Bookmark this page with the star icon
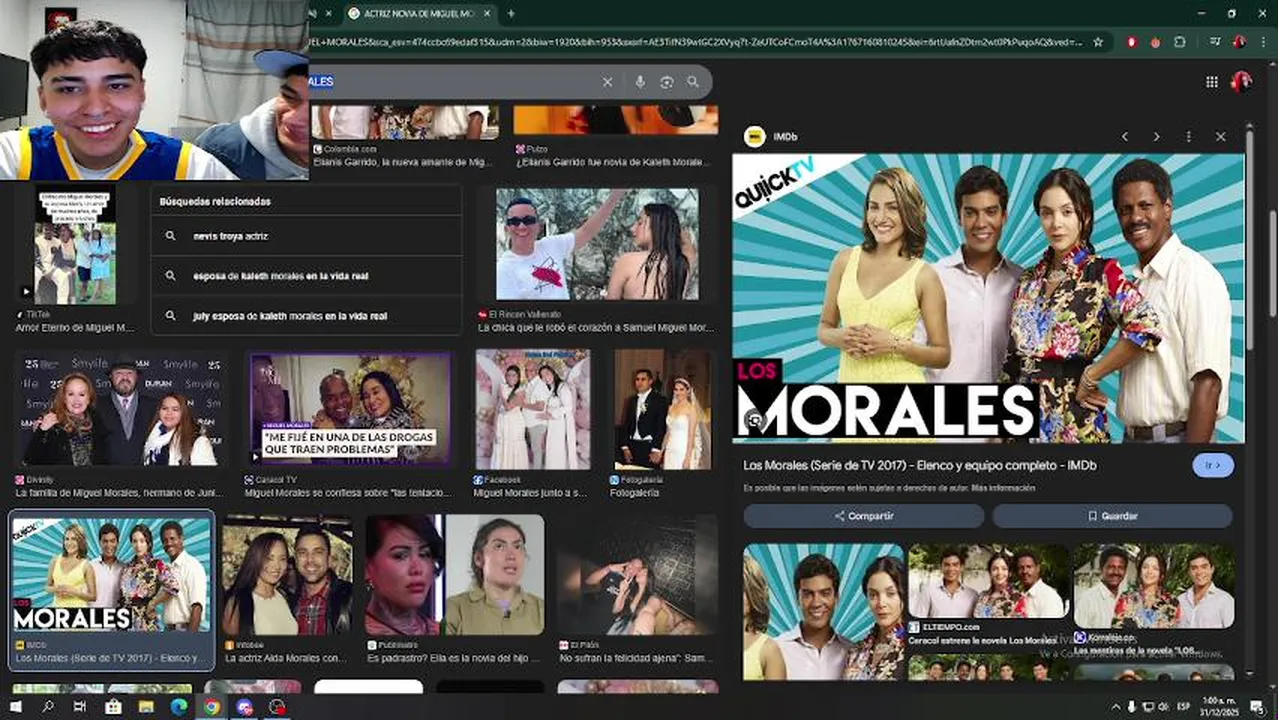The height and width of the screenshot is (720, 1278). coord(1098,42)
